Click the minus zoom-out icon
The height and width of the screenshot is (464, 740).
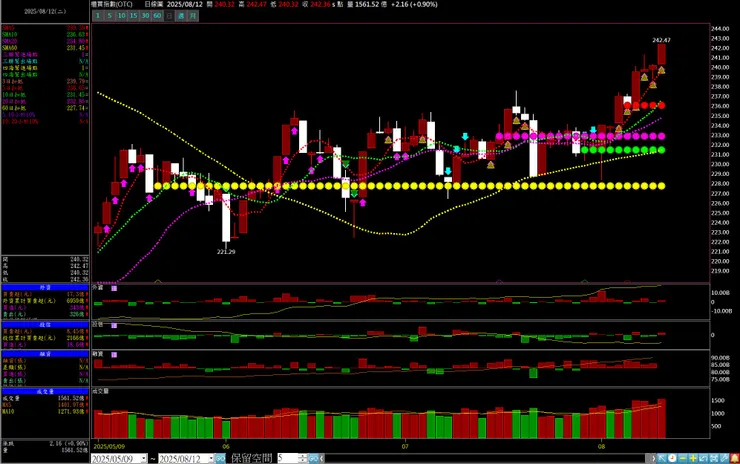(x=682, y=458)
